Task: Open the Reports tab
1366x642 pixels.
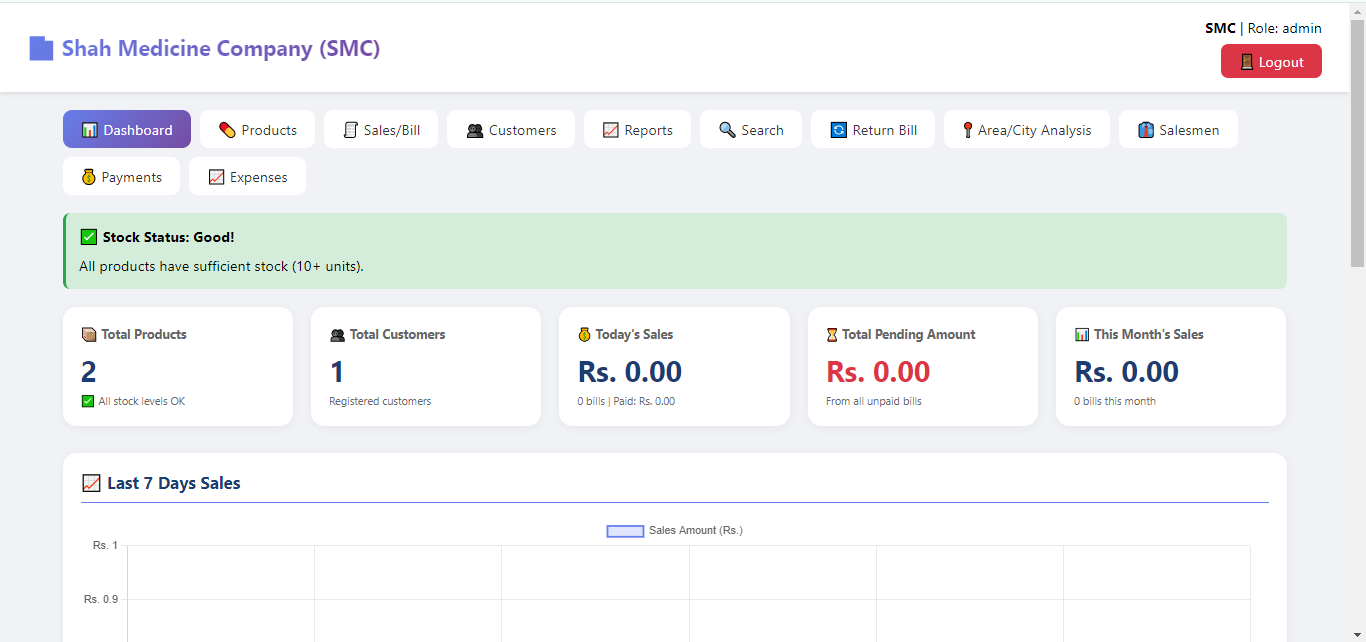Action: pos(637,130)
